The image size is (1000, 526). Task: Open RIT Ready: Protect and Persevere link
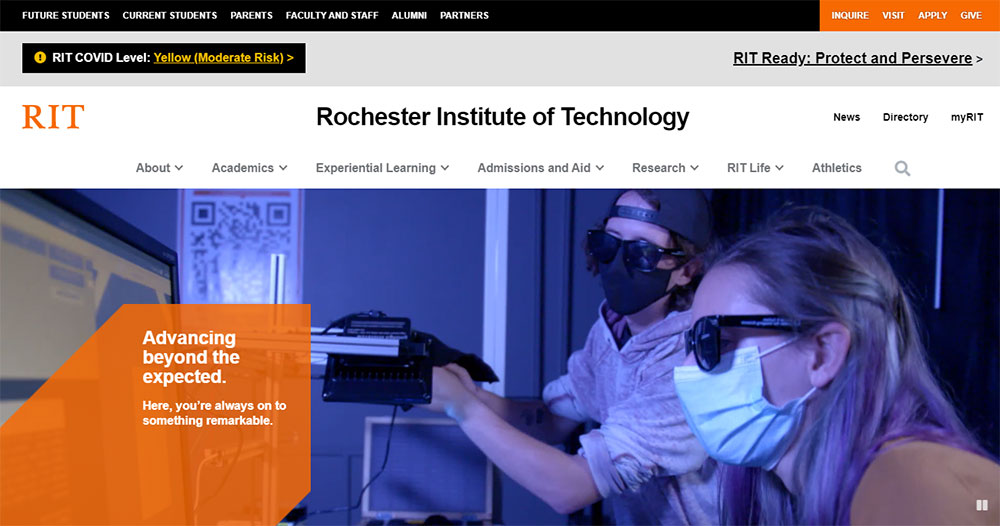coord(852,58)
